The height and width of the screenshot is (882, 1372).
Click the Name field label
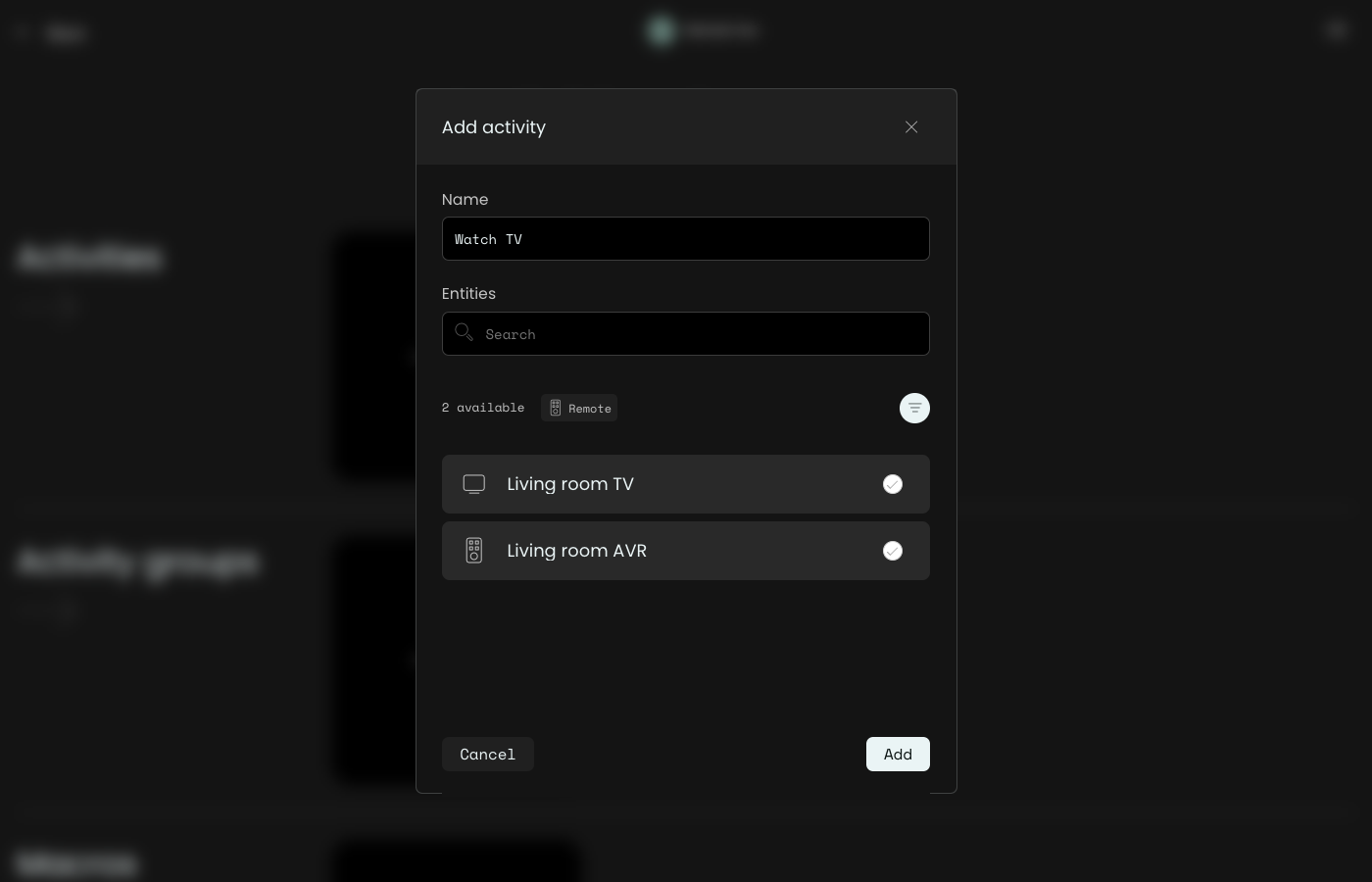pyautogui.click(x=465, y=200)
